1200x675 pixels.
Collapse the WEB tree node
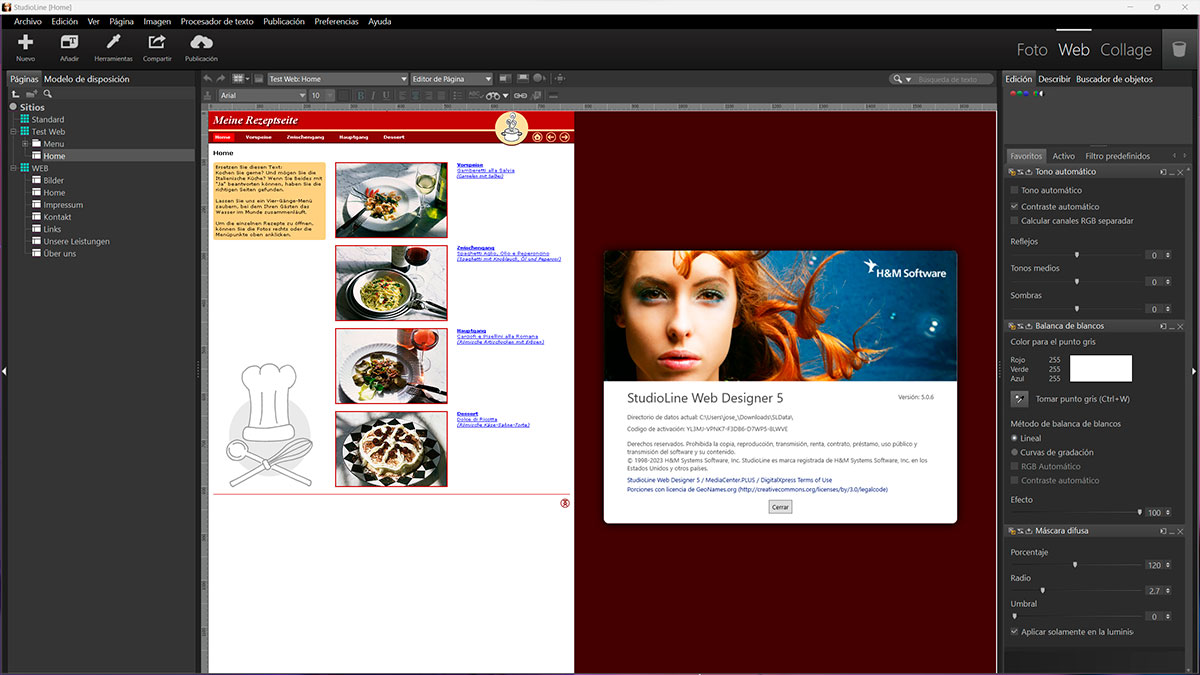pos(14,168)
